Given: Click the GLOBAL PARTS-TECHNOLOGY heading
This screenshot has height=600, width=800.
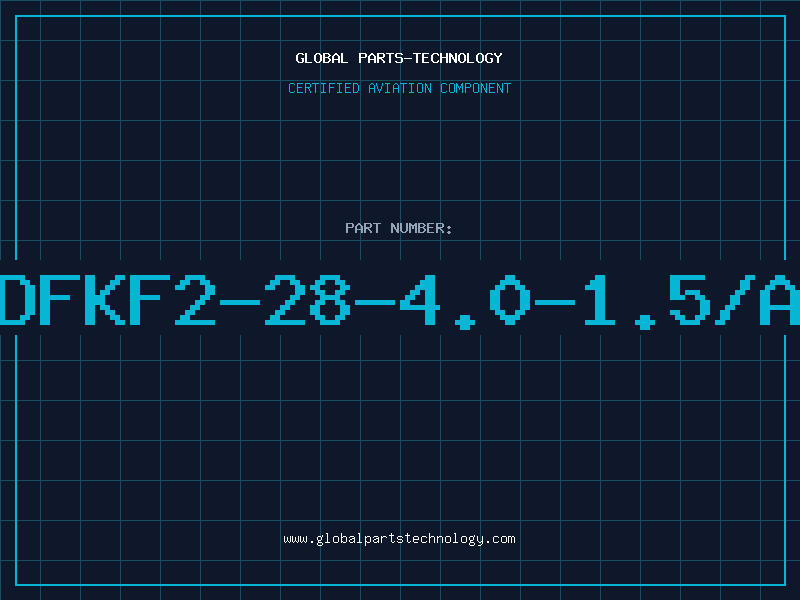Looking at the screenshot, I should coord(399,58).
